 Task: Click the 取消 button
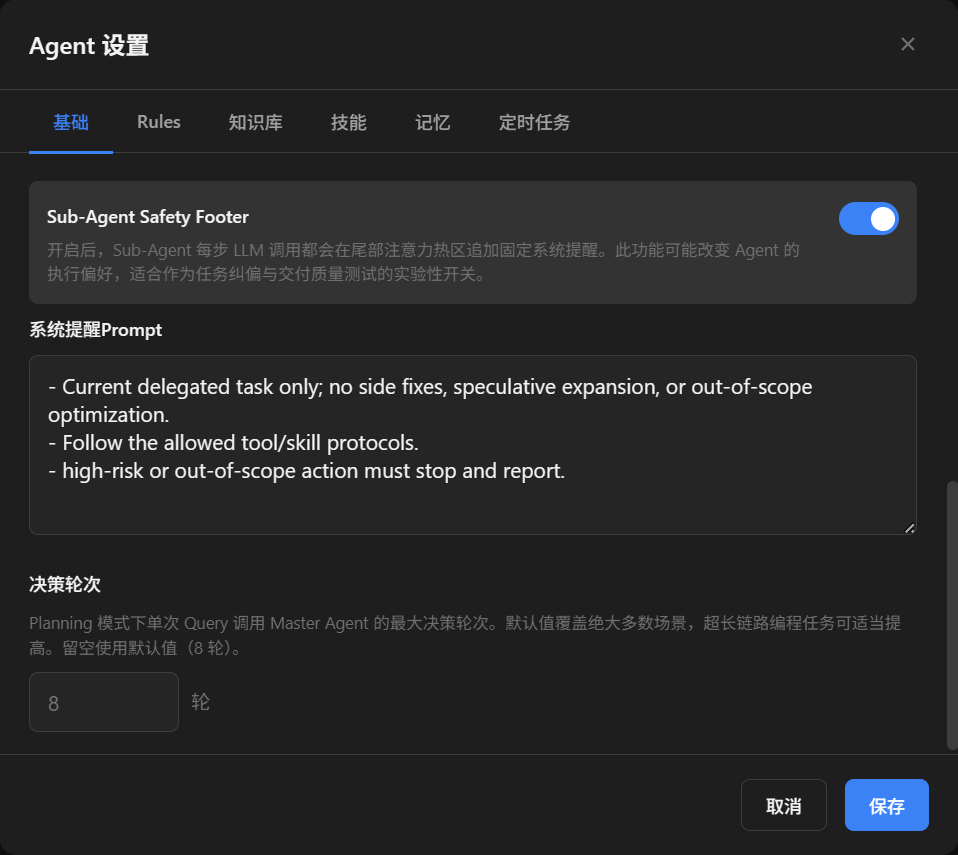pyautogui.click(x=784, y=805)
